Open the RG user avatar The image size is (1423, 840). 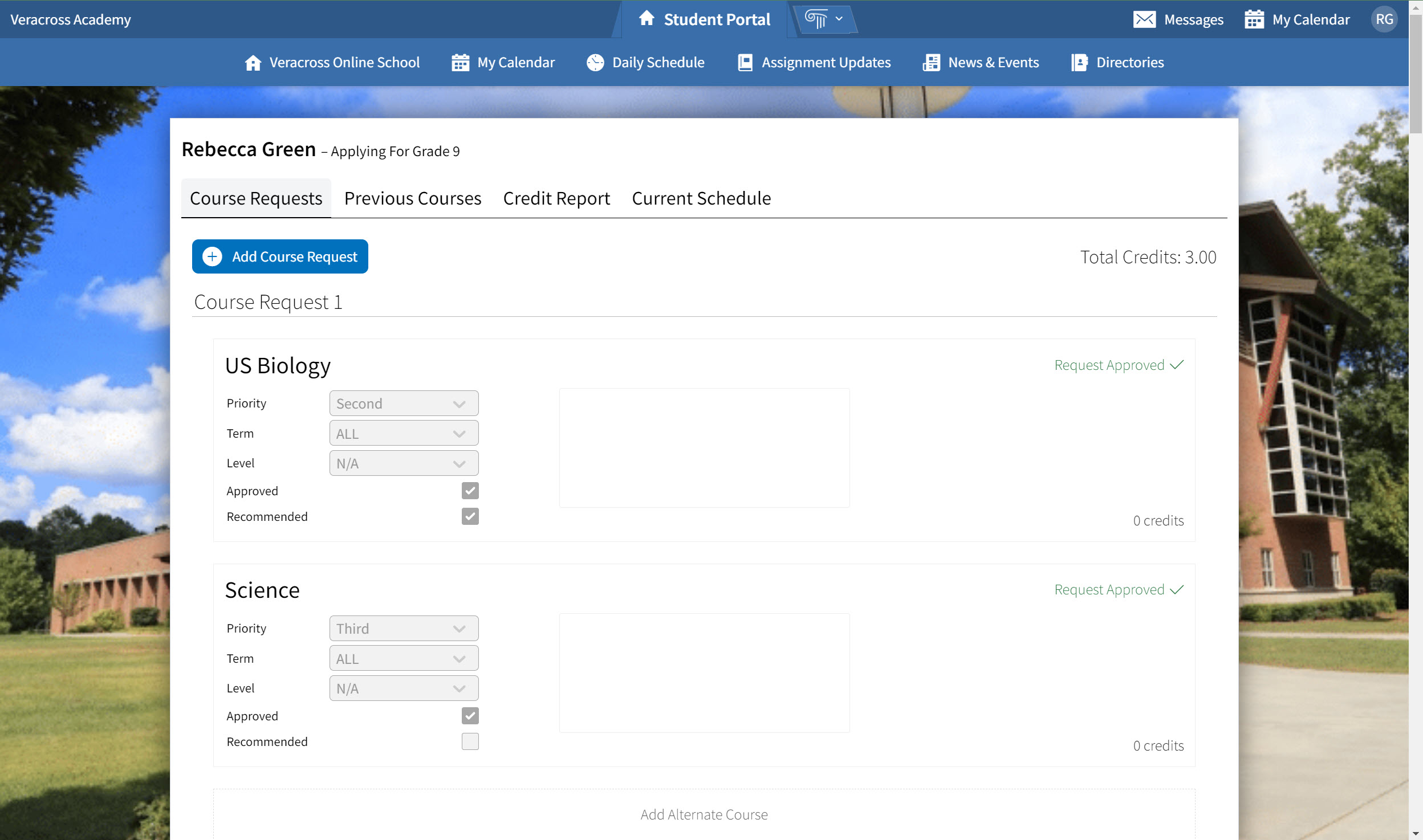(x=1384, y=19)
